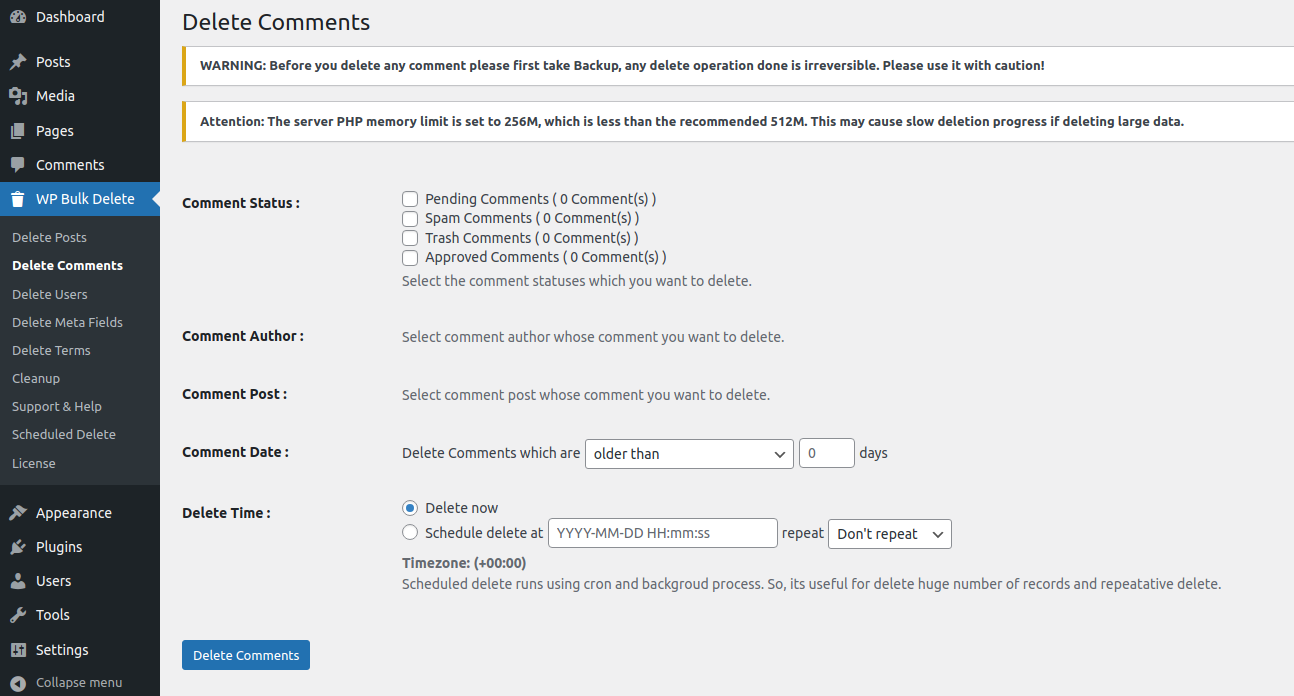This screenshot has height=696, width=1294.
Task: Enable the Pending Comments checkbox
Action: 410,199
